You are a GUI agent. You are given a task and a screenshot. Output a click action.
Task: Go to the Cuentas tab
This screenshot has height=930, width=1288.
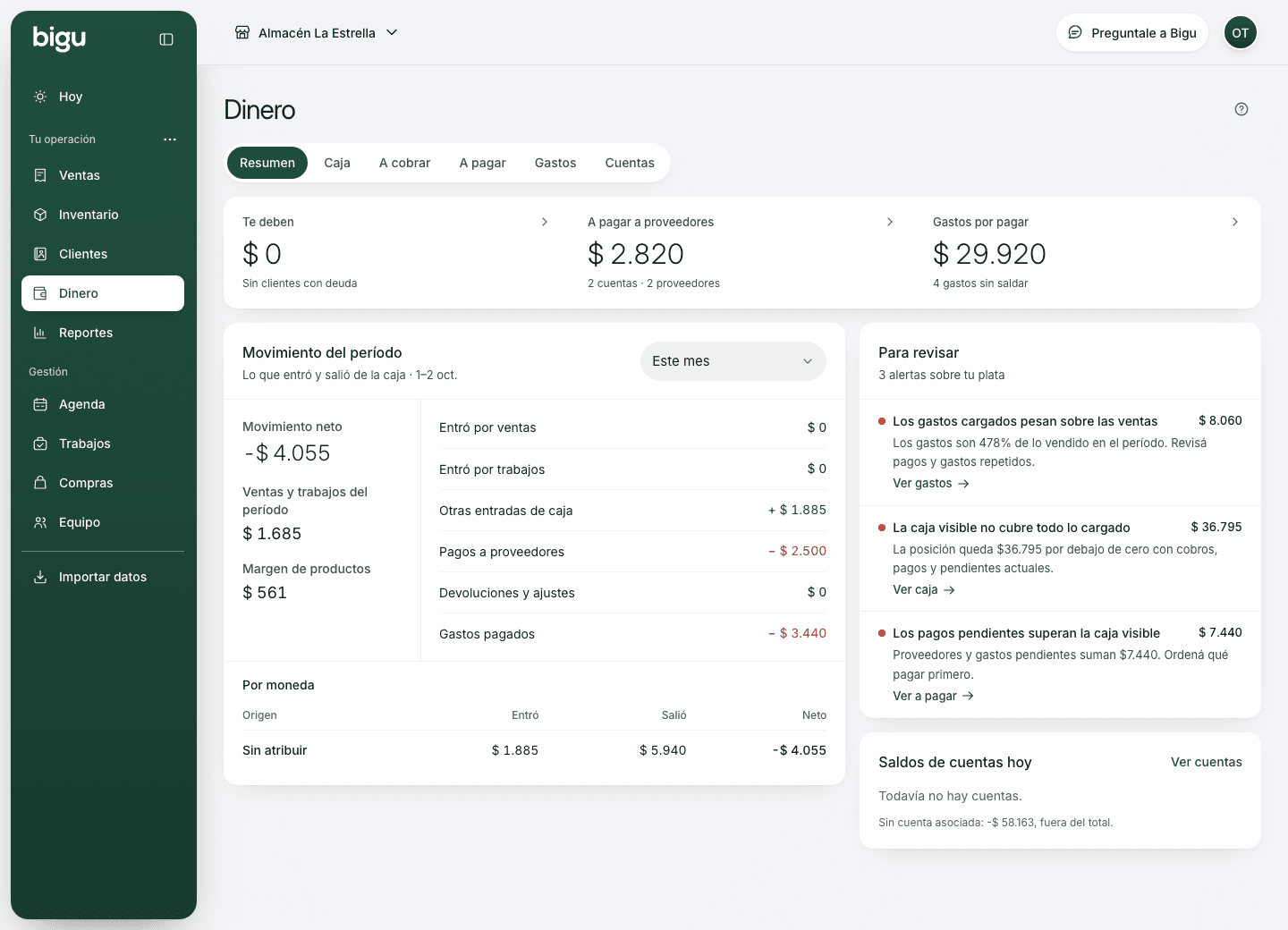click(630, 163)
